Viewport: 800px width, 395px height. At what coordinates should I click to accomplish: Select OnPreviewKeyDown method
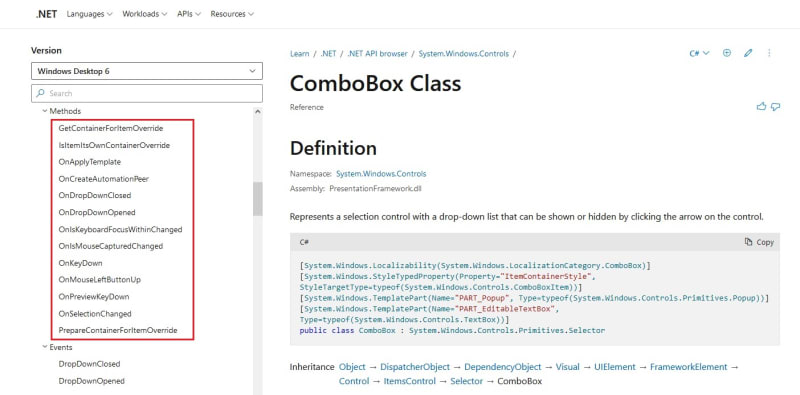pos(94,297)
